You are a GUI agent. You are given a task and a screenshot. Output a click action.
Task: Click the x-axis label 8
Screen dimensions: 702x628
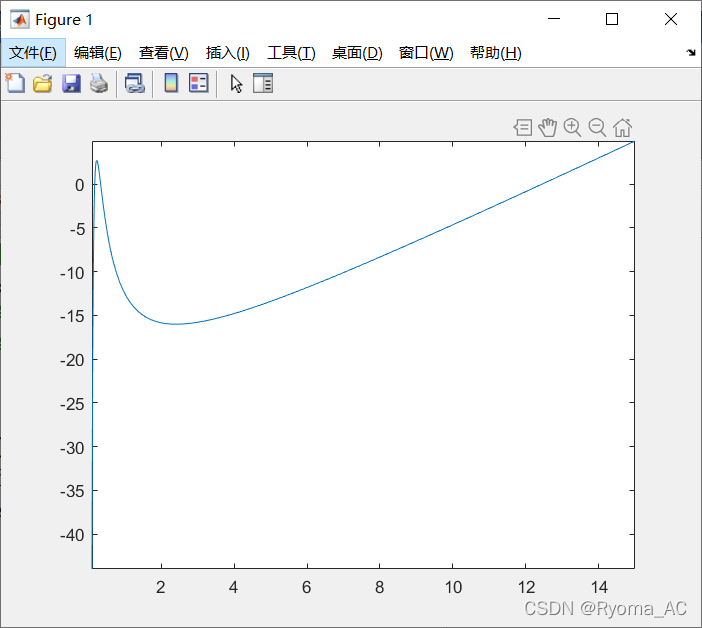(x=380, y=587)
